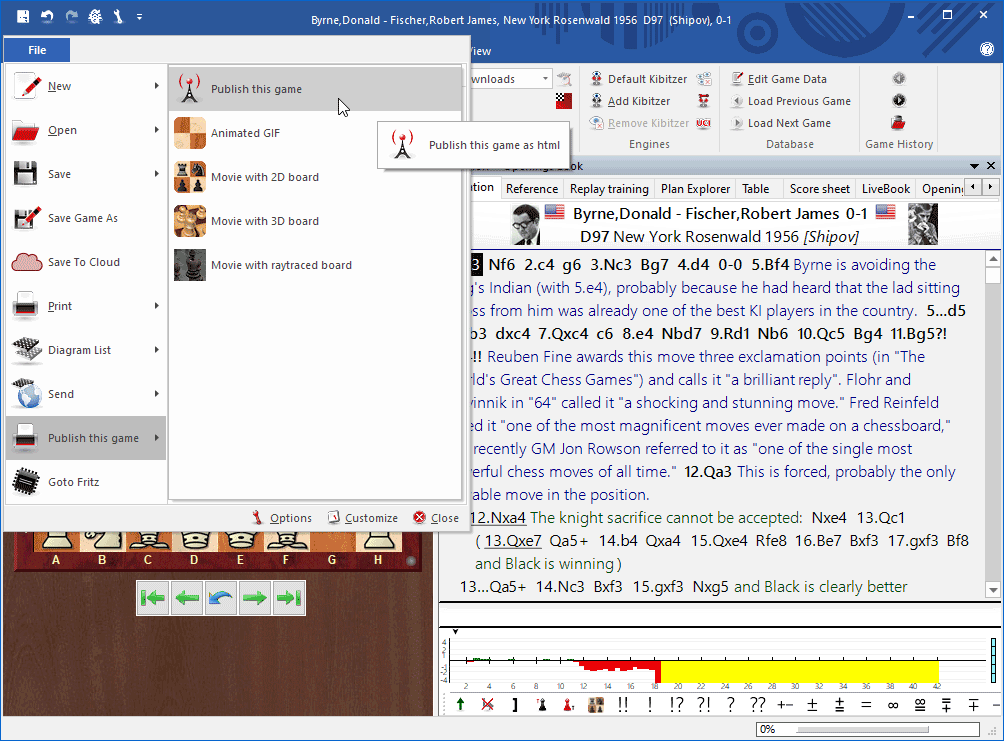Click the undo icon in title bar
This screenshot has width=1004, height=741.
coord(46,17)
